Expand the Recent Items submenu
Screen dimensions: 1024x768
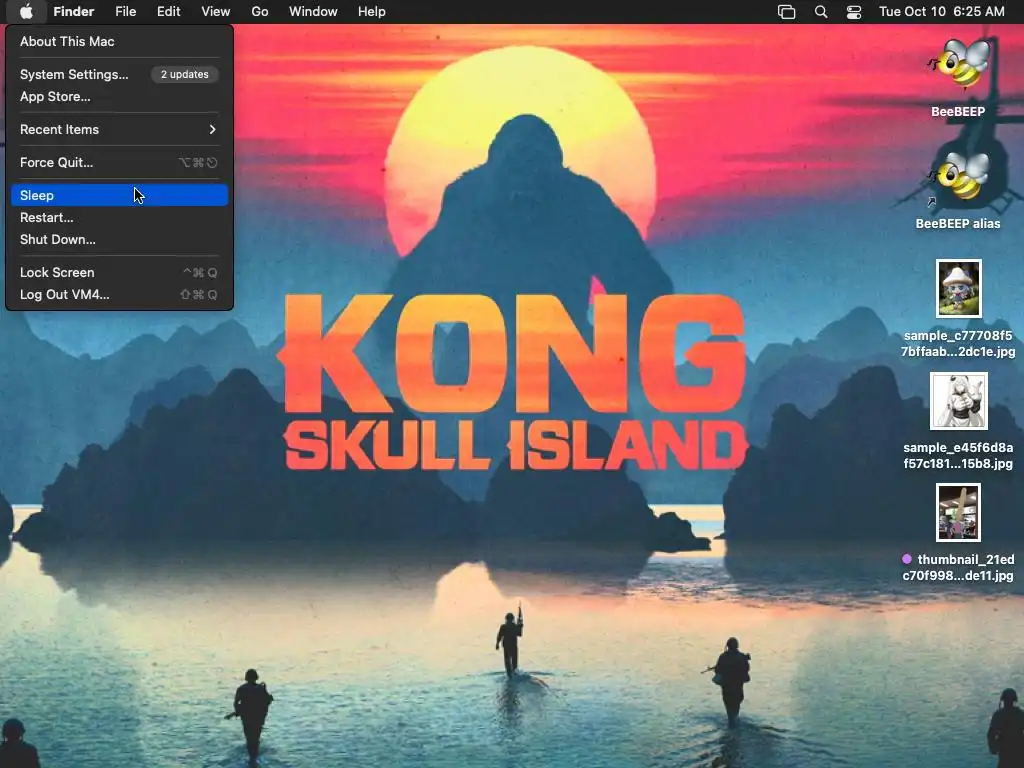119,129
